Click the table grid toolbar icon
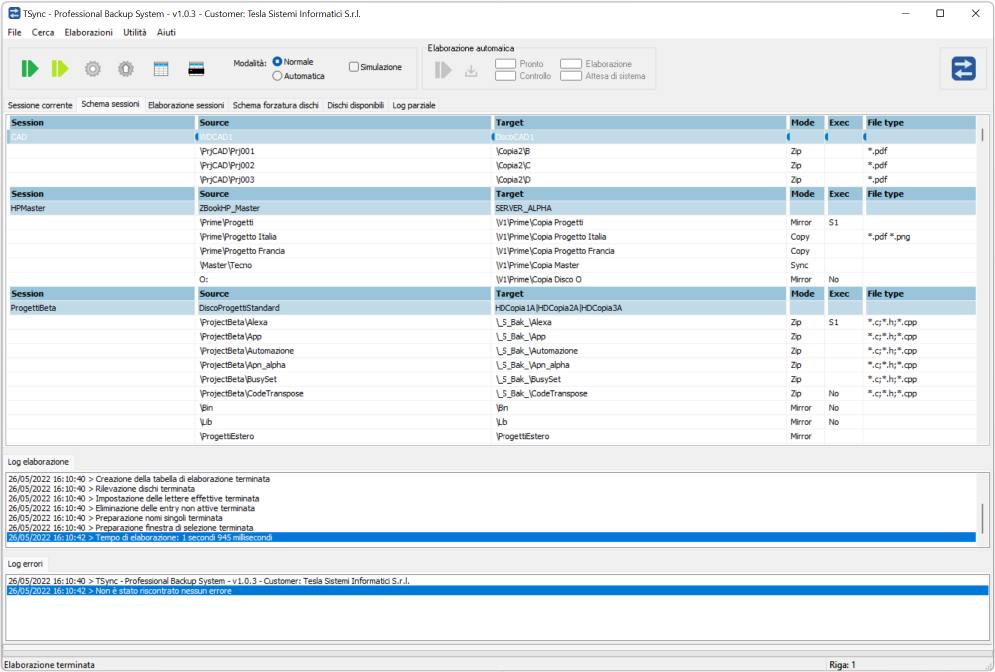 coord(161,69)
